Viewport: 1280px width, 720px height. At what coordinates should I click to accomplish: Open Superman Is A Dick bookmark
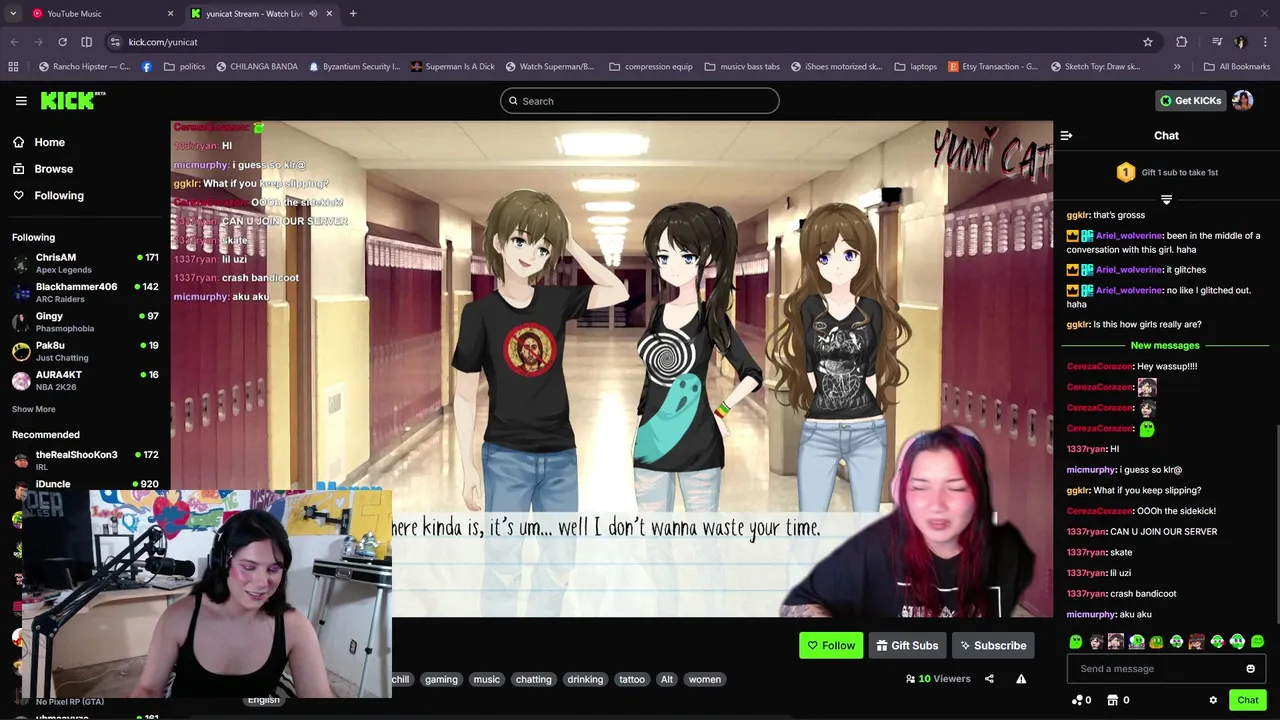[451, 67]
